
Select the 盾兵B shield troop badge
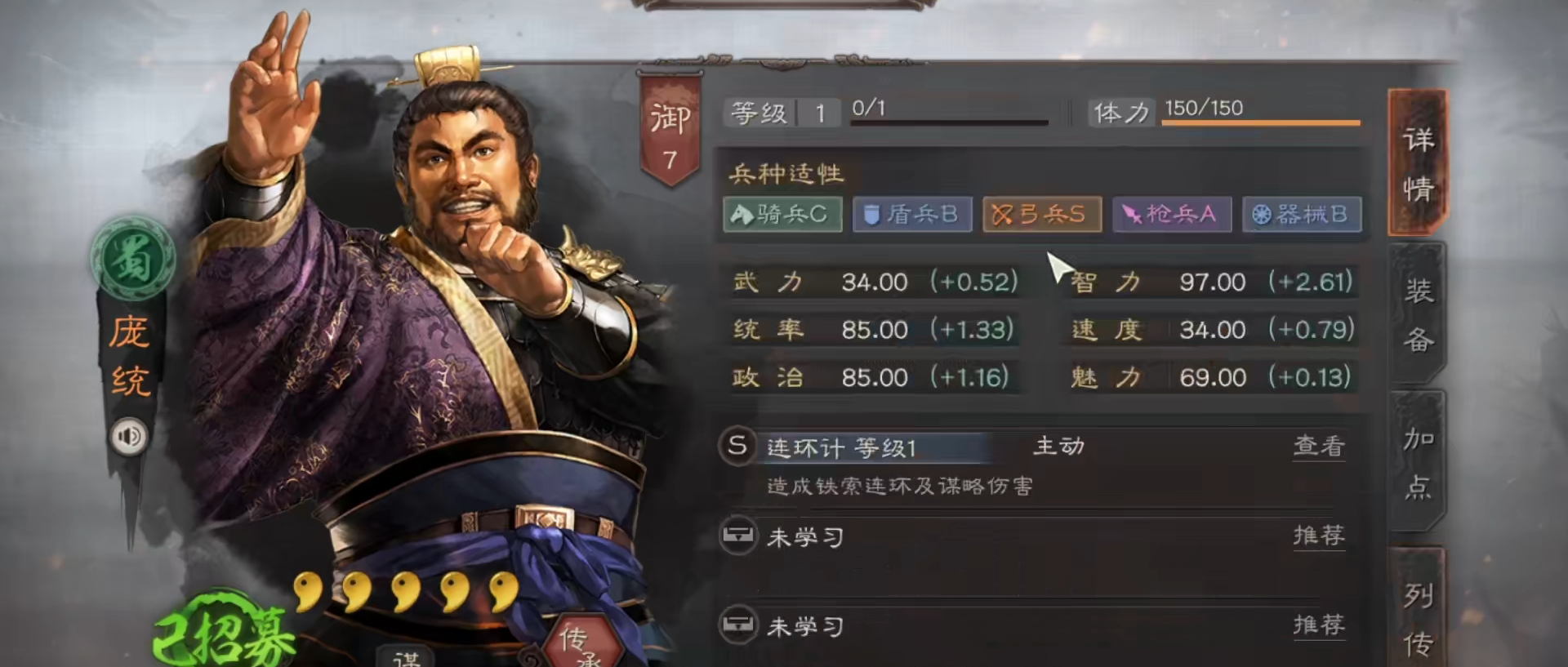[912, 215]
